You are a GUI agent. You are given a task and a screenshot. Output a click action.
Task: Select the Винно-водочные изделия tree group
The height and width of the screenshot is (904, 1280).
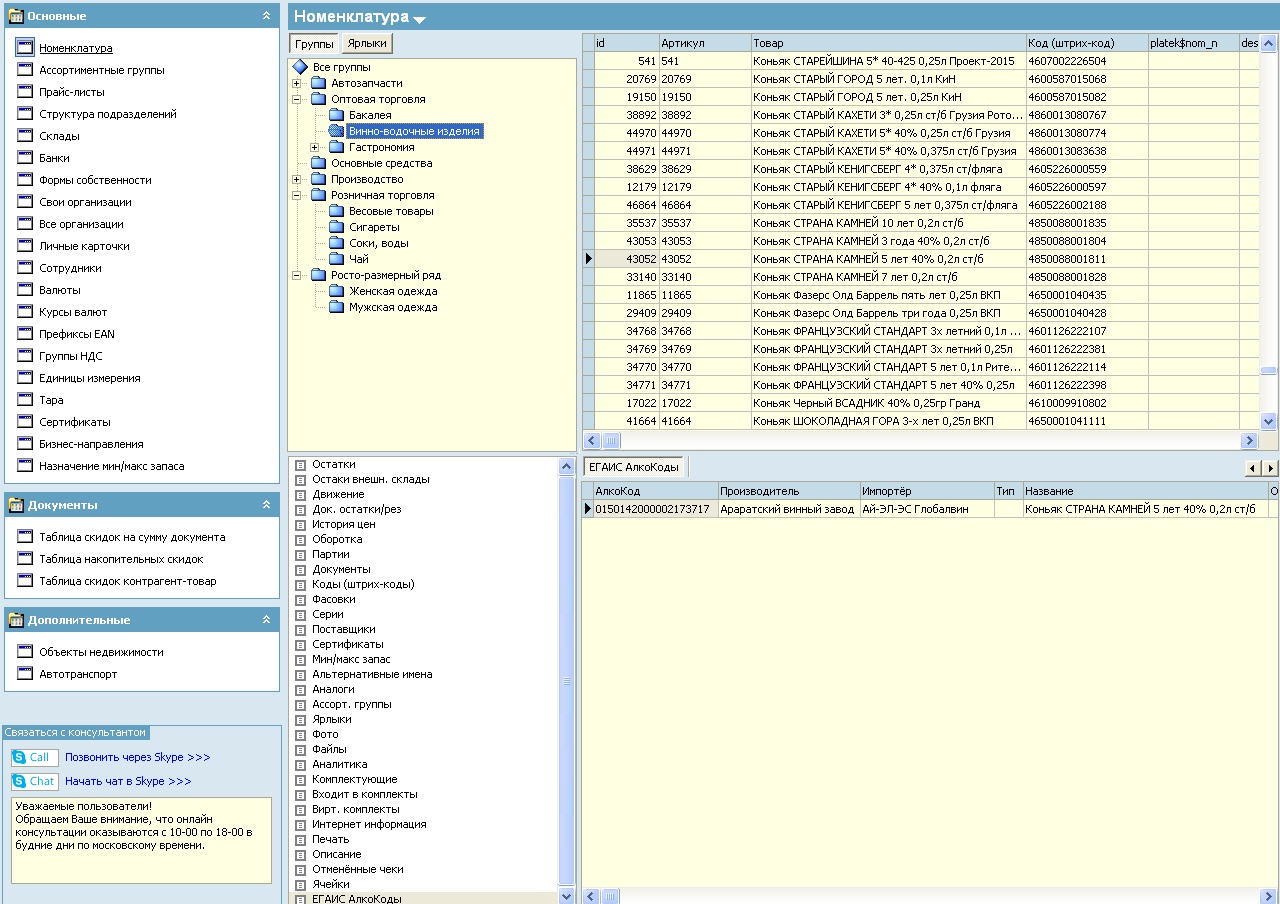pyautogui.click(x=414, y=131)
